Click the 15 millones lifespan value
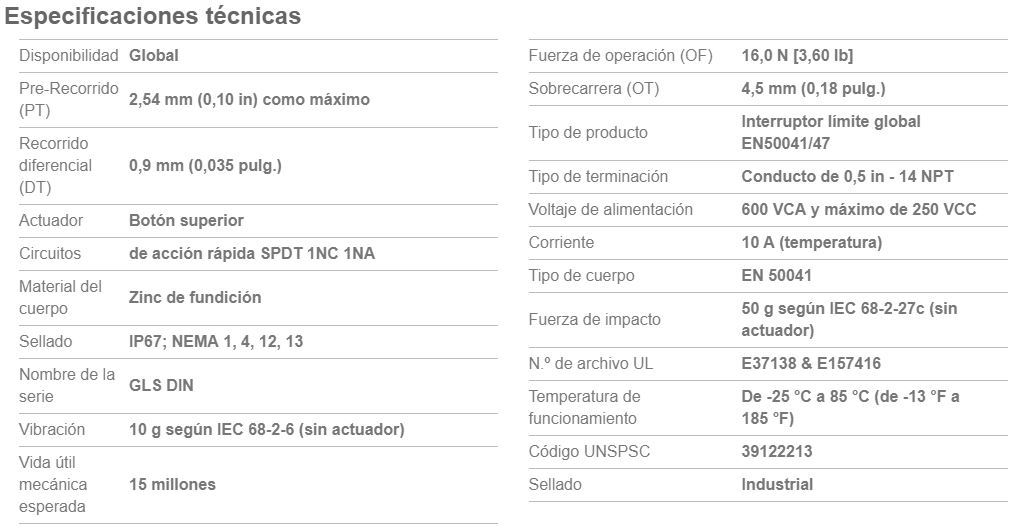The height and width of the screenshot is (531, 1018). click(172, 485)
